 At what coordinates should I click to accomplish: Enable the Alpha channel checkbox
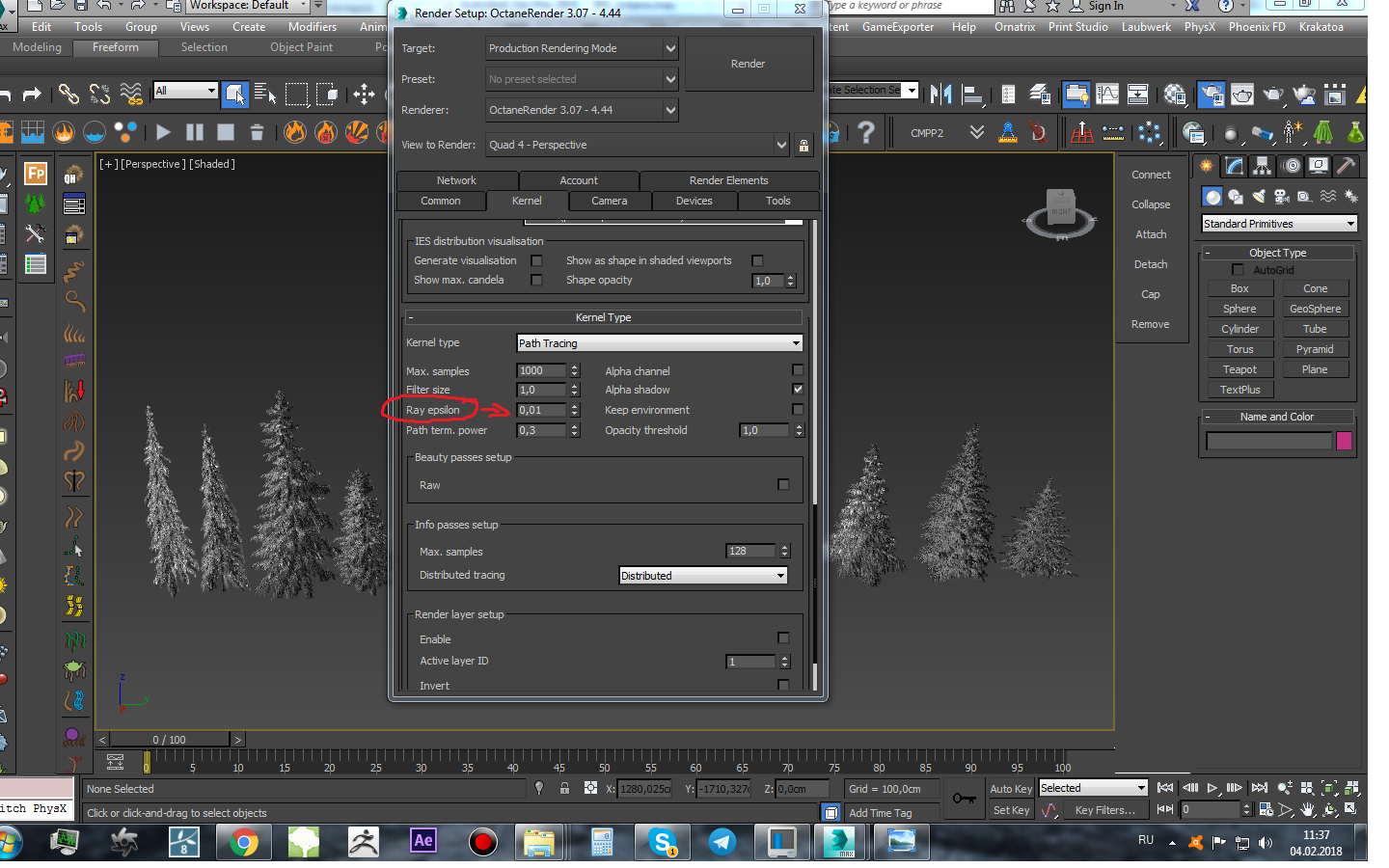[798, 369]
